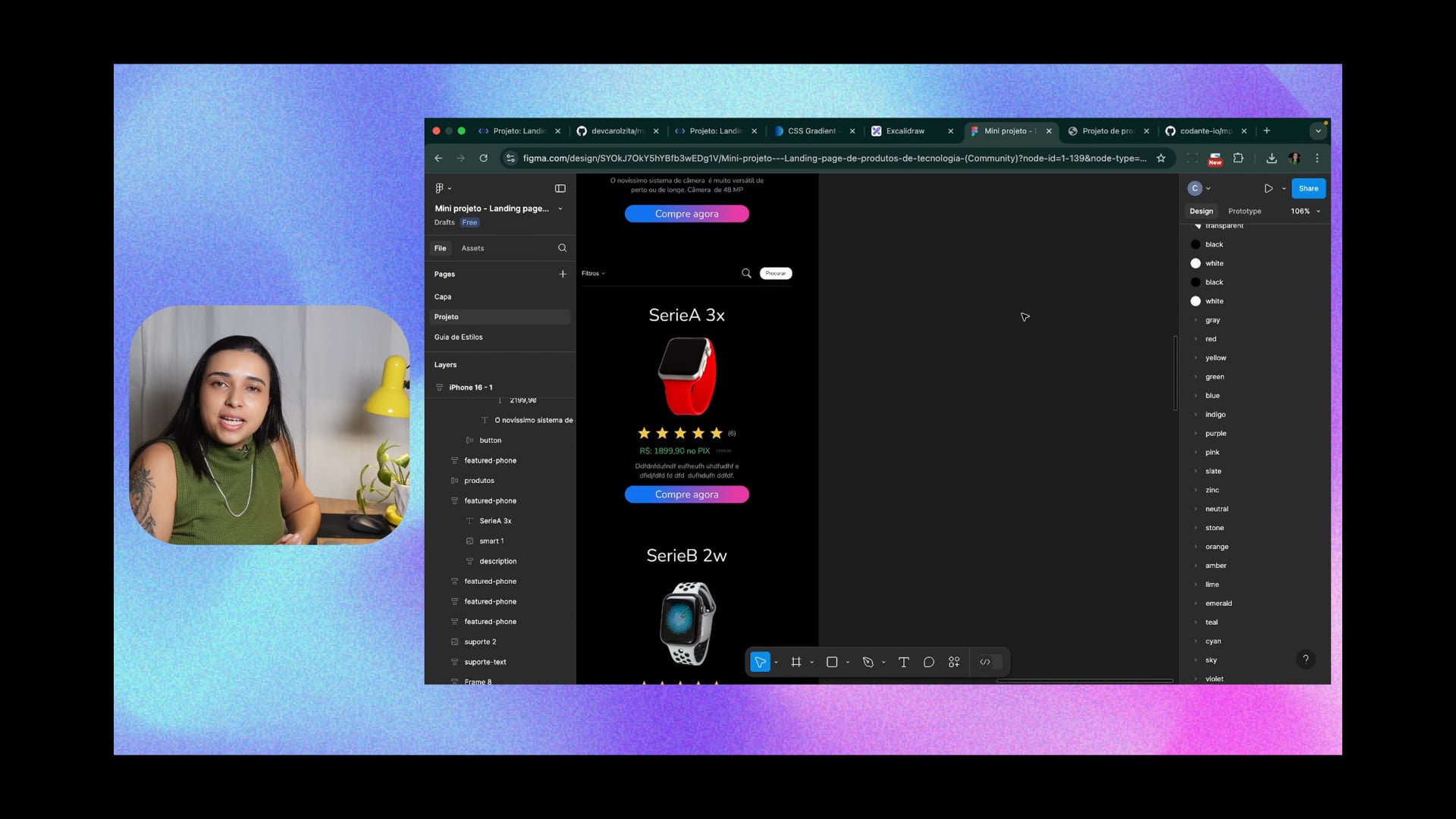
Task: Click the Share button
Action: (1308, 188)
